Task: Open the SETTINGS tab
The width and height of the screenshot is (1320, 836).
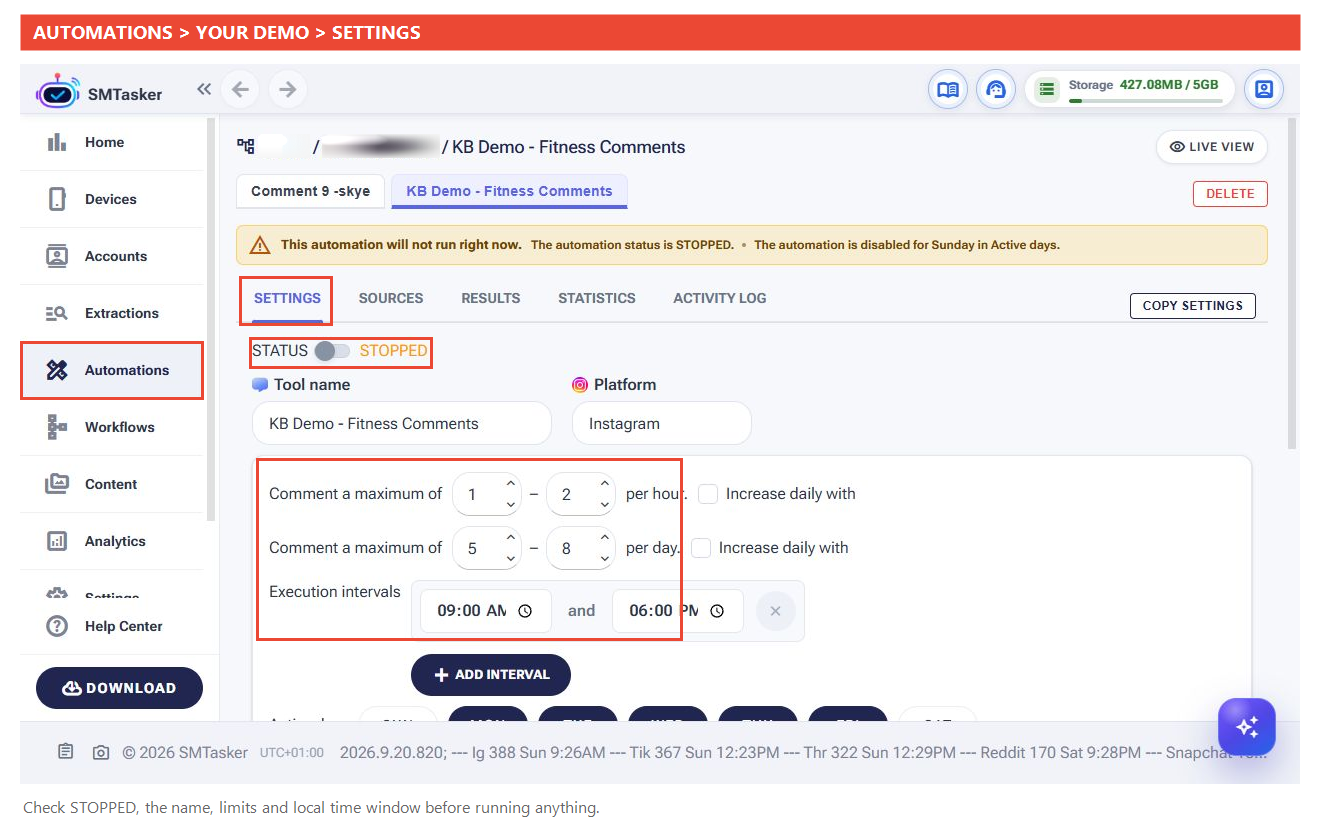Action: click(287, 298)
